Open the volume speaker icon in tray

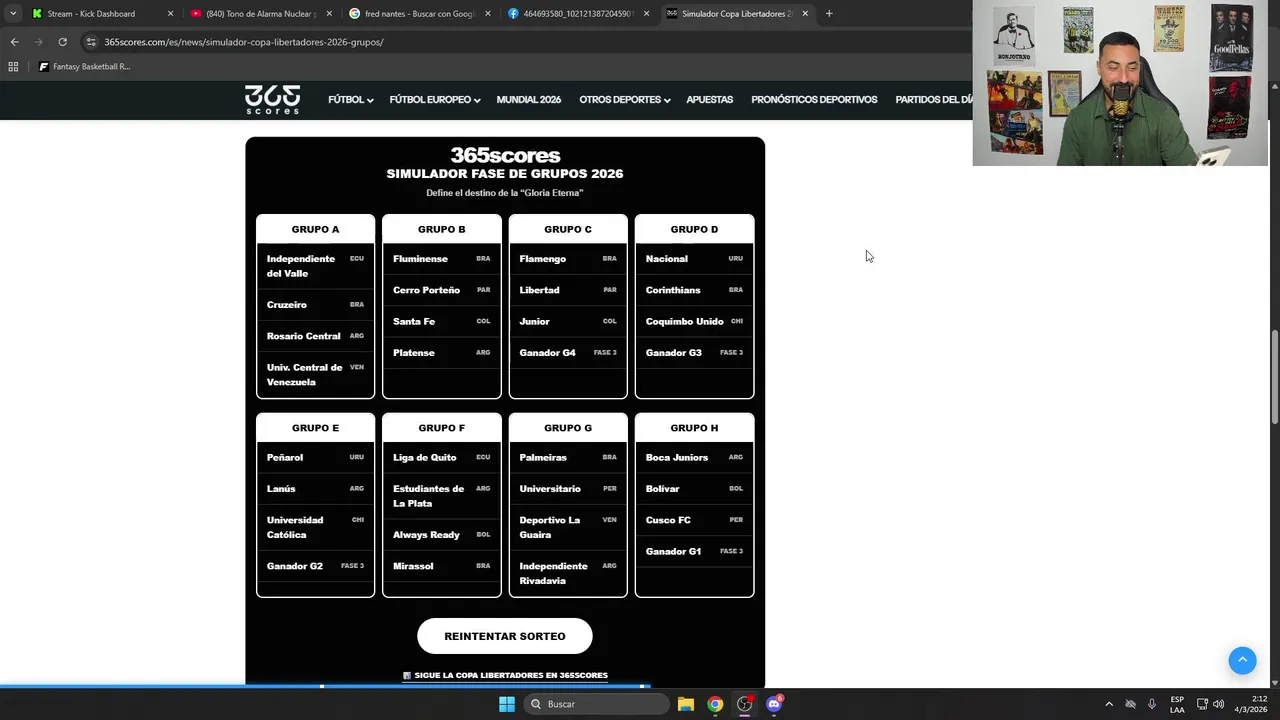(x=1218, y=704)
